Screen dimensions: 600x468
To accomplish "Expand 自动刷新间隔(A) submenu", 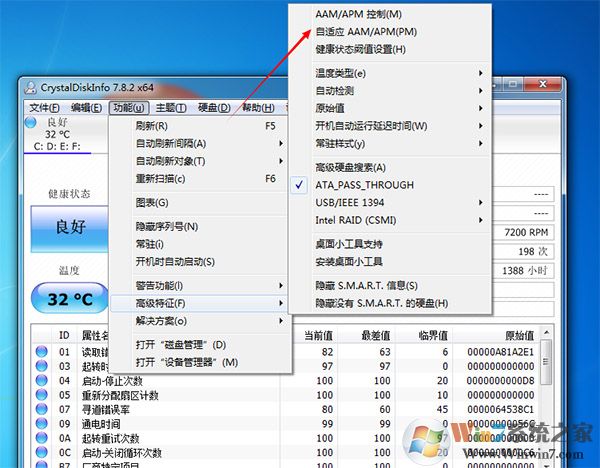I will (x=198, y=143).
